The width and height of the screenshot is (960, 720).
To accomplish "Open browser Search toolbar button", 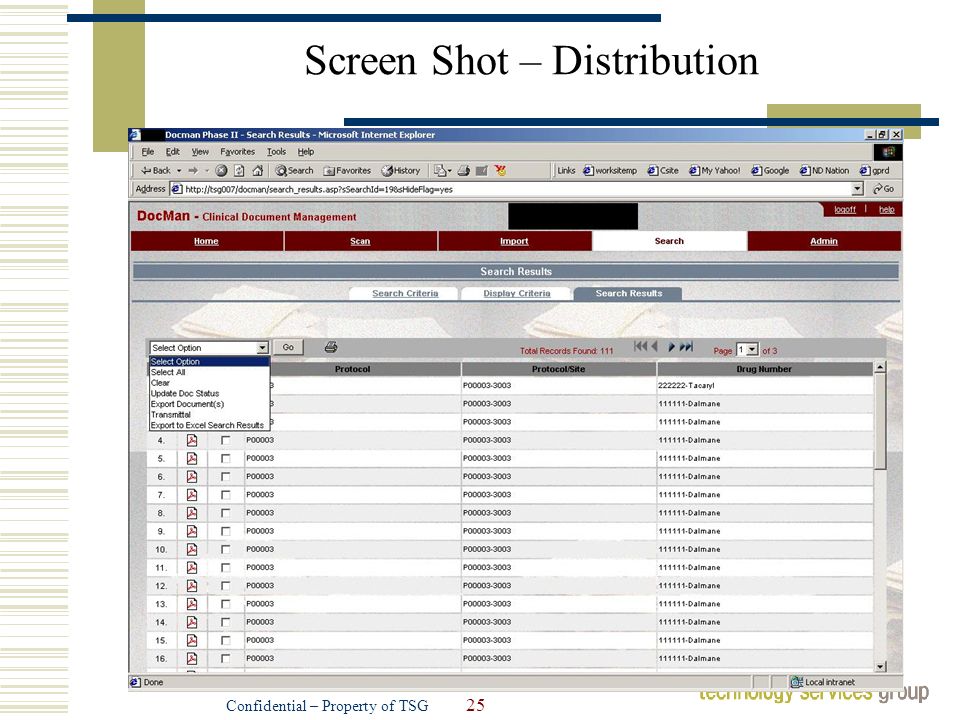I will tap(294, 171).
